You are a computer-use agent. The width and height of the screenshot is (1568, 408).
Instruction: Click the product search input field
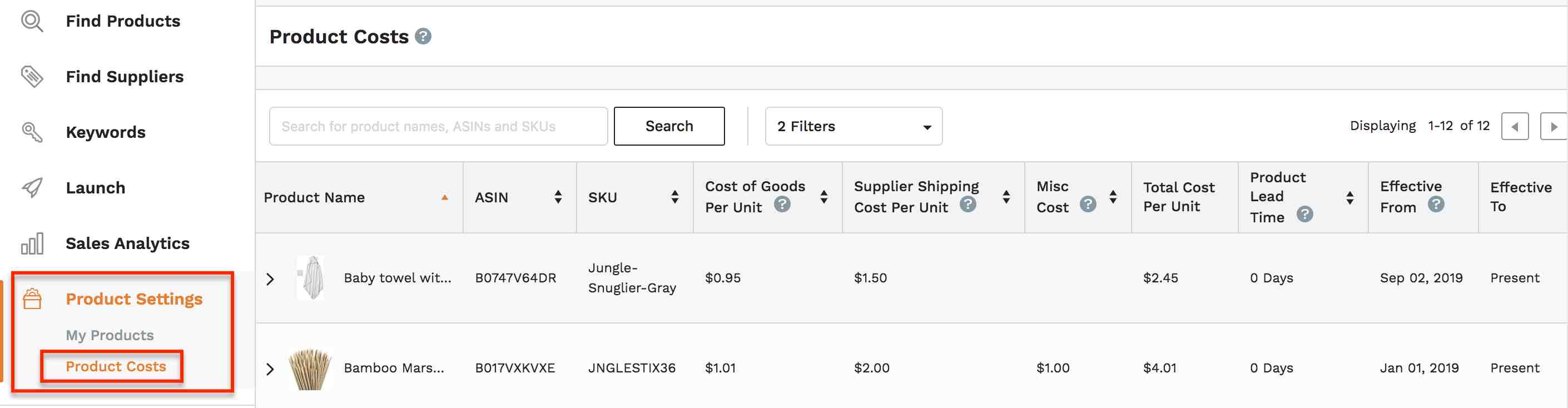coord(438,127)
